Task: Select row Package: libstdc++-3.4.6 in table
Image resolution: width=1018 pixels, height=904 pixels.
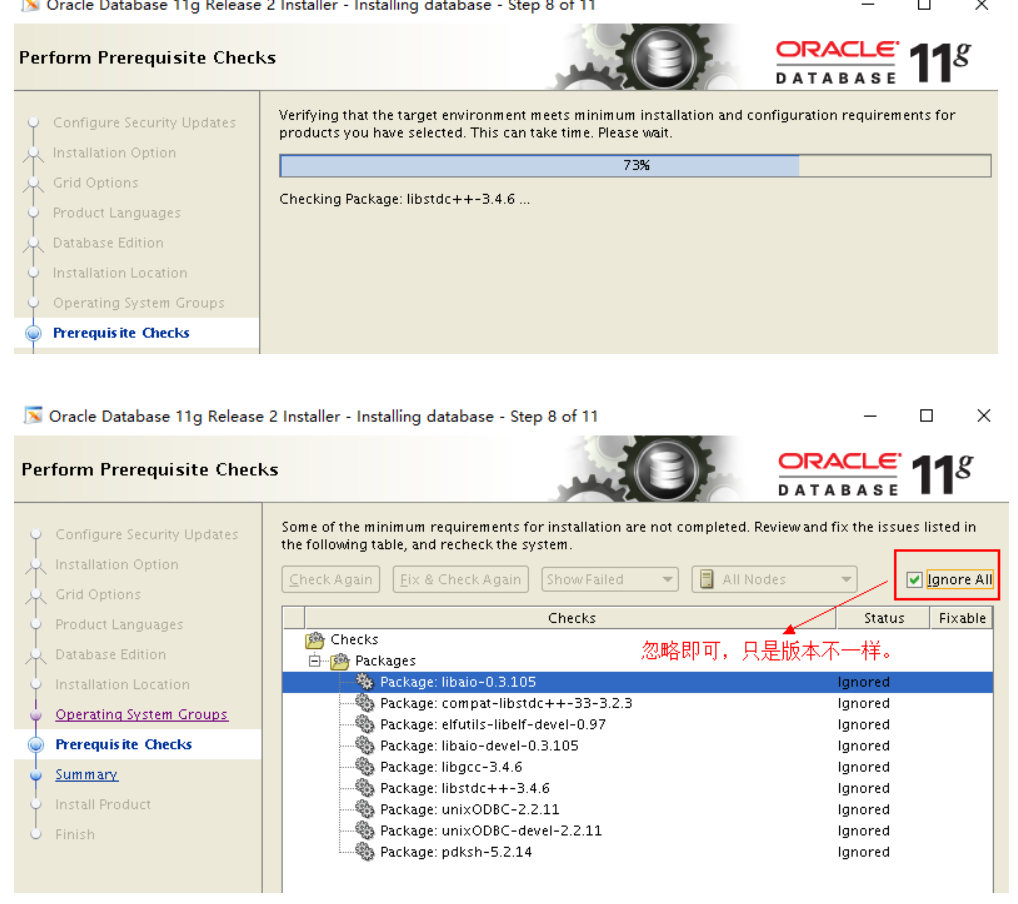Action: tap(638, 788)
